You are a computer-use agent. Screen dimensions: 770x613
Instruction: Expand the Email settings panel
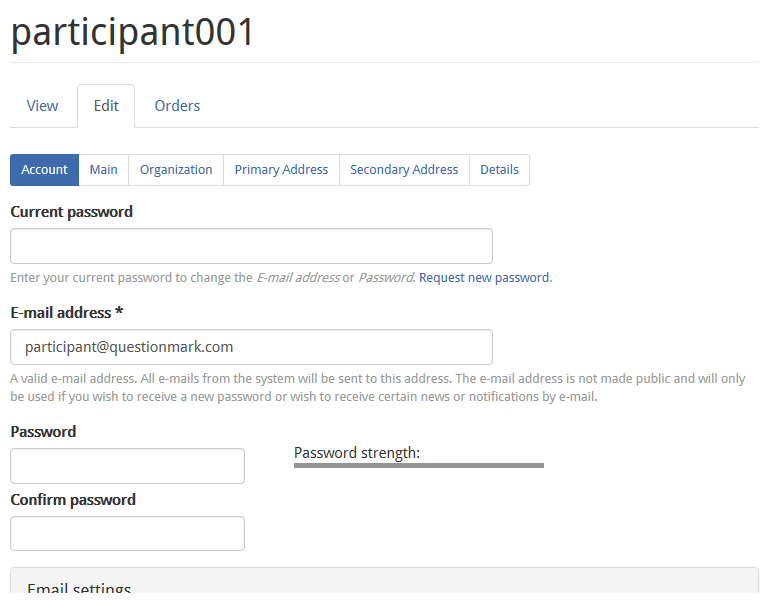point(79,589)
